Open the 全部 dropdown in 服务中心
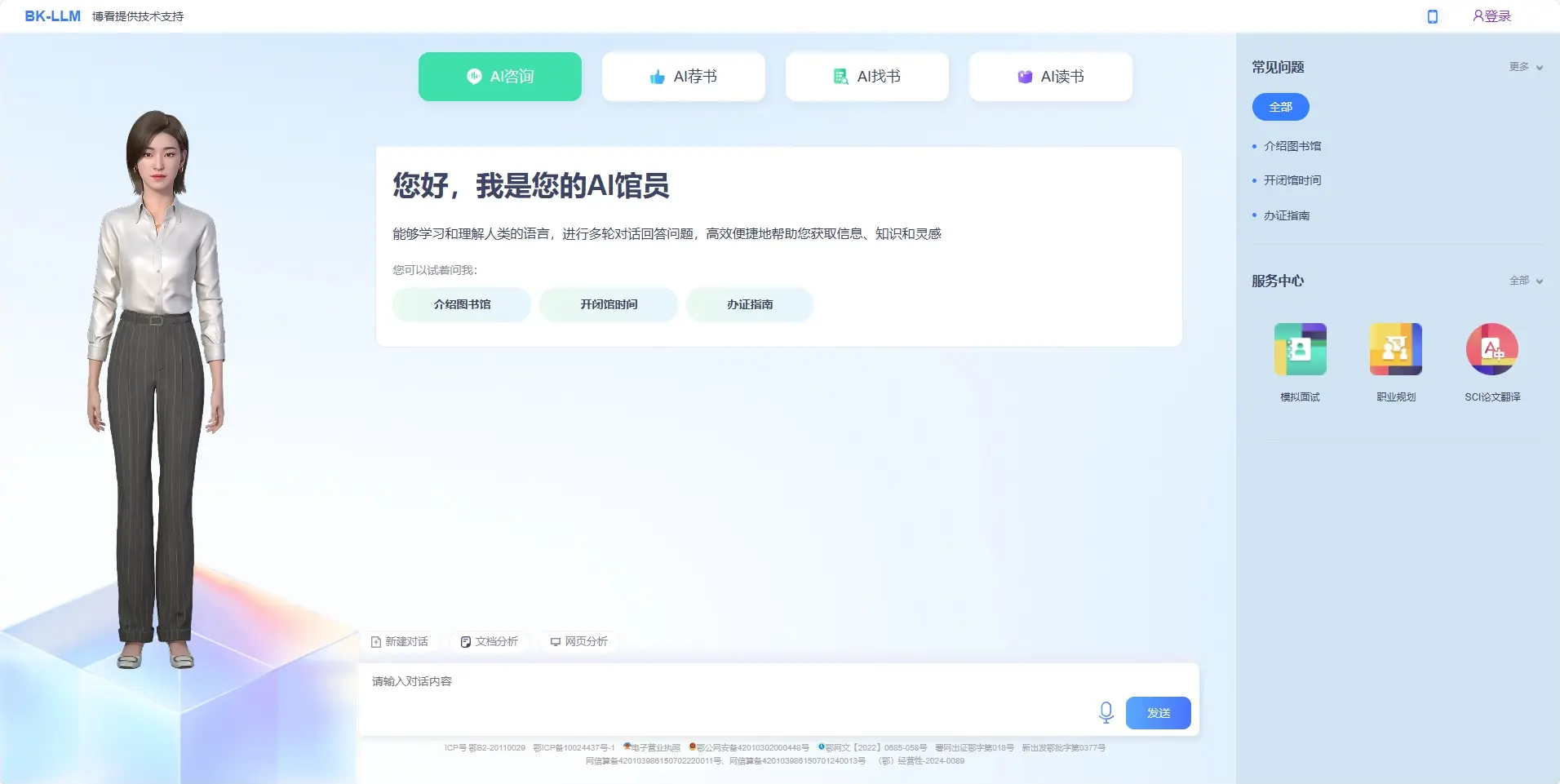 pyautogui.click(x=1524, y=281)
